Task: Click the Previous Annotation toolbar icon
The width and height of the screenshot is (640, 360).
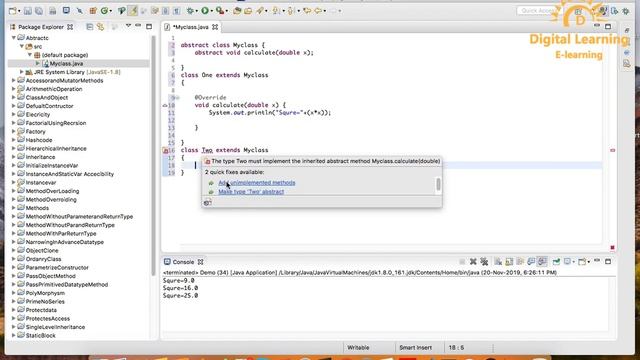Action: click(291, 11)
